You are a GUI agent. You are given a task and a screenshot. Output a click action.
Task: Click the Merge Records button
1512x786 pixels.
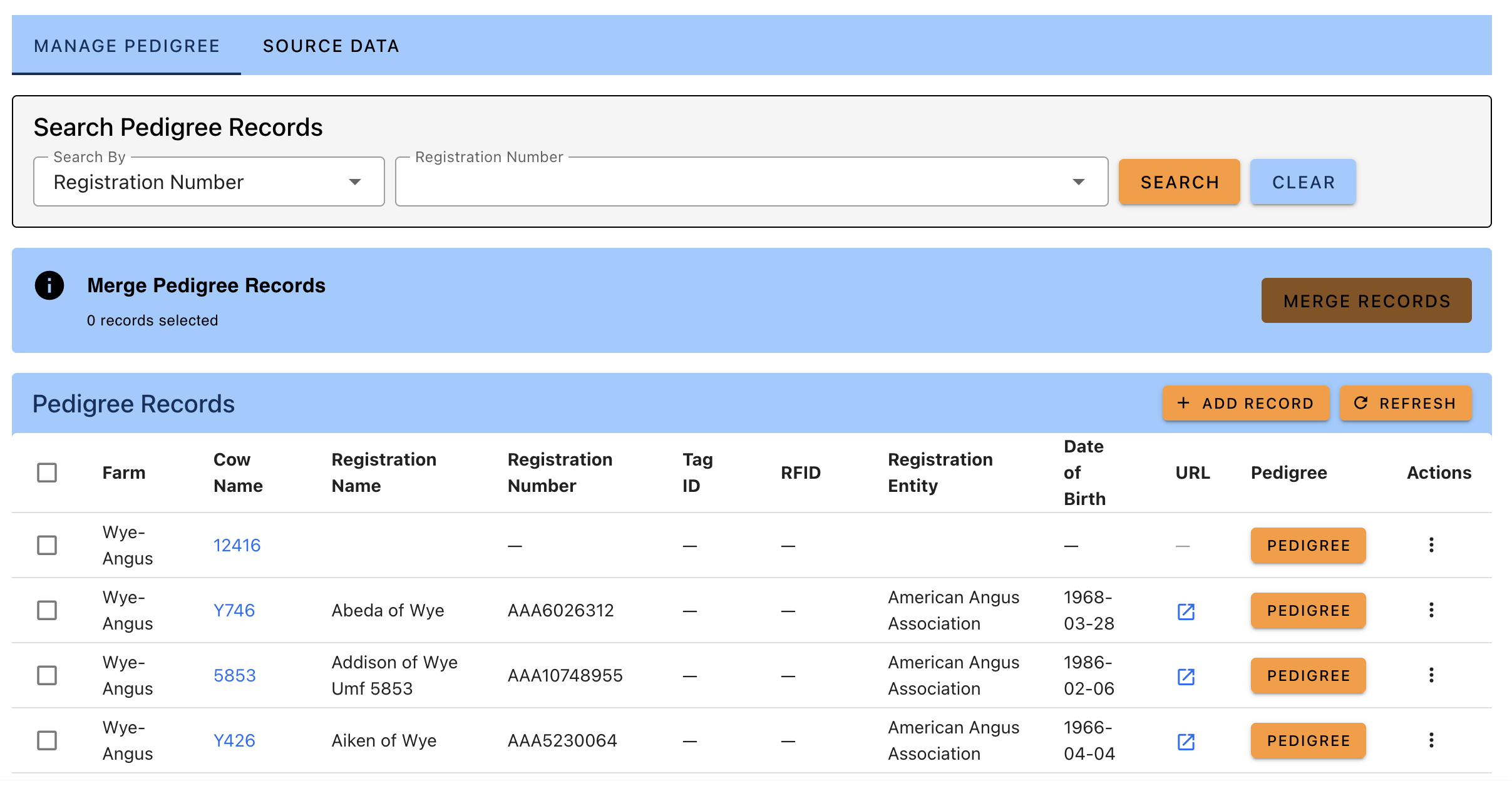tap(1366, 301)
